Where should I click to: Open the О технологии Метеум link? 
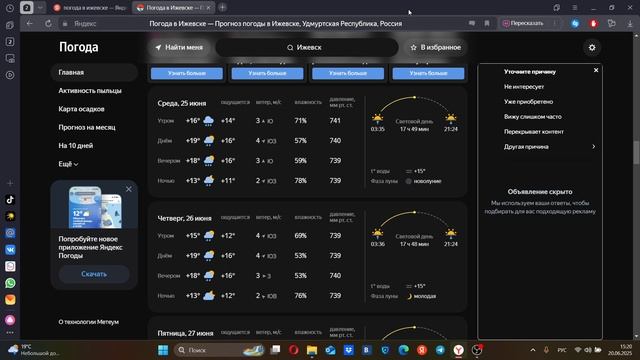(89, 322)
